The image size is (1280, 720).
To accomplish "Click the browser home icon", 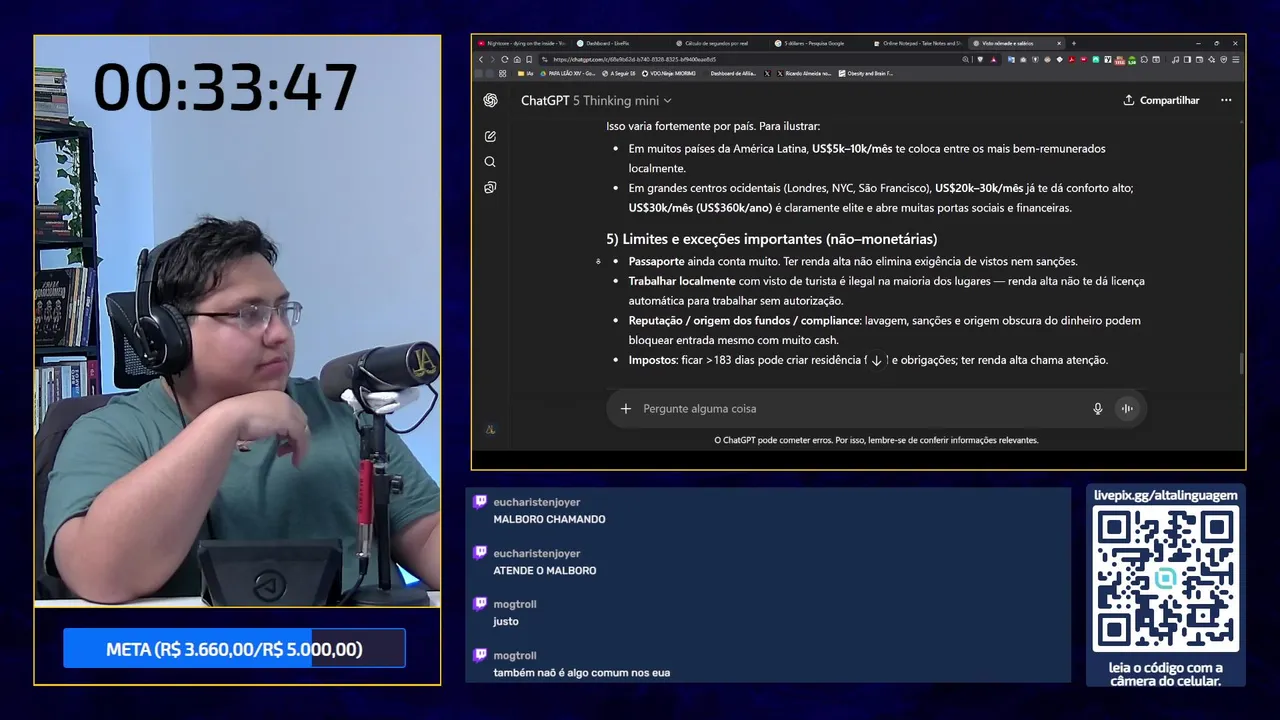I will pyautogui.click(x=517, y=59).
